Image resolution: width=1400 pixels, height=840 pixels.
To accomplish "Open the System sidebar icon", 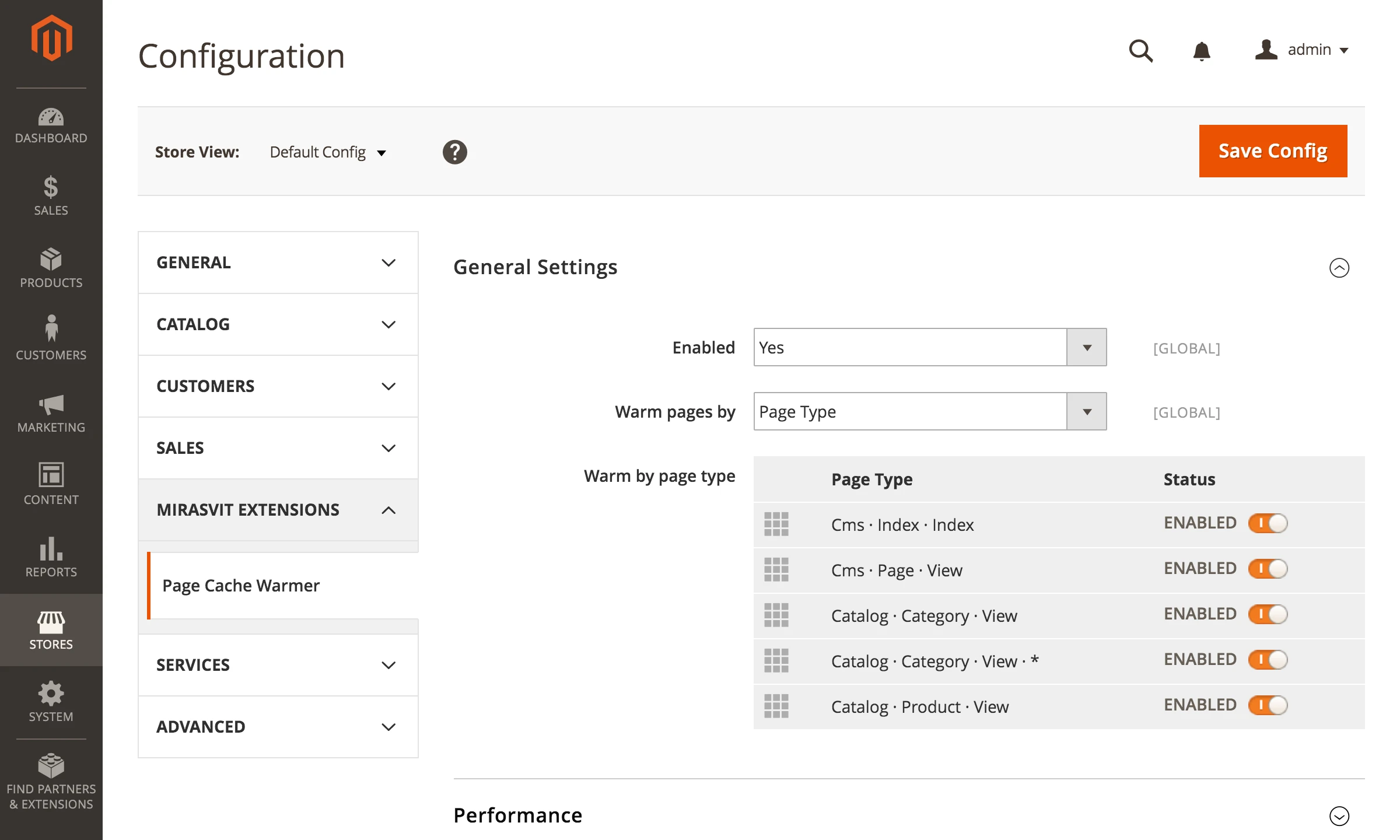I will tap(51, 701).
